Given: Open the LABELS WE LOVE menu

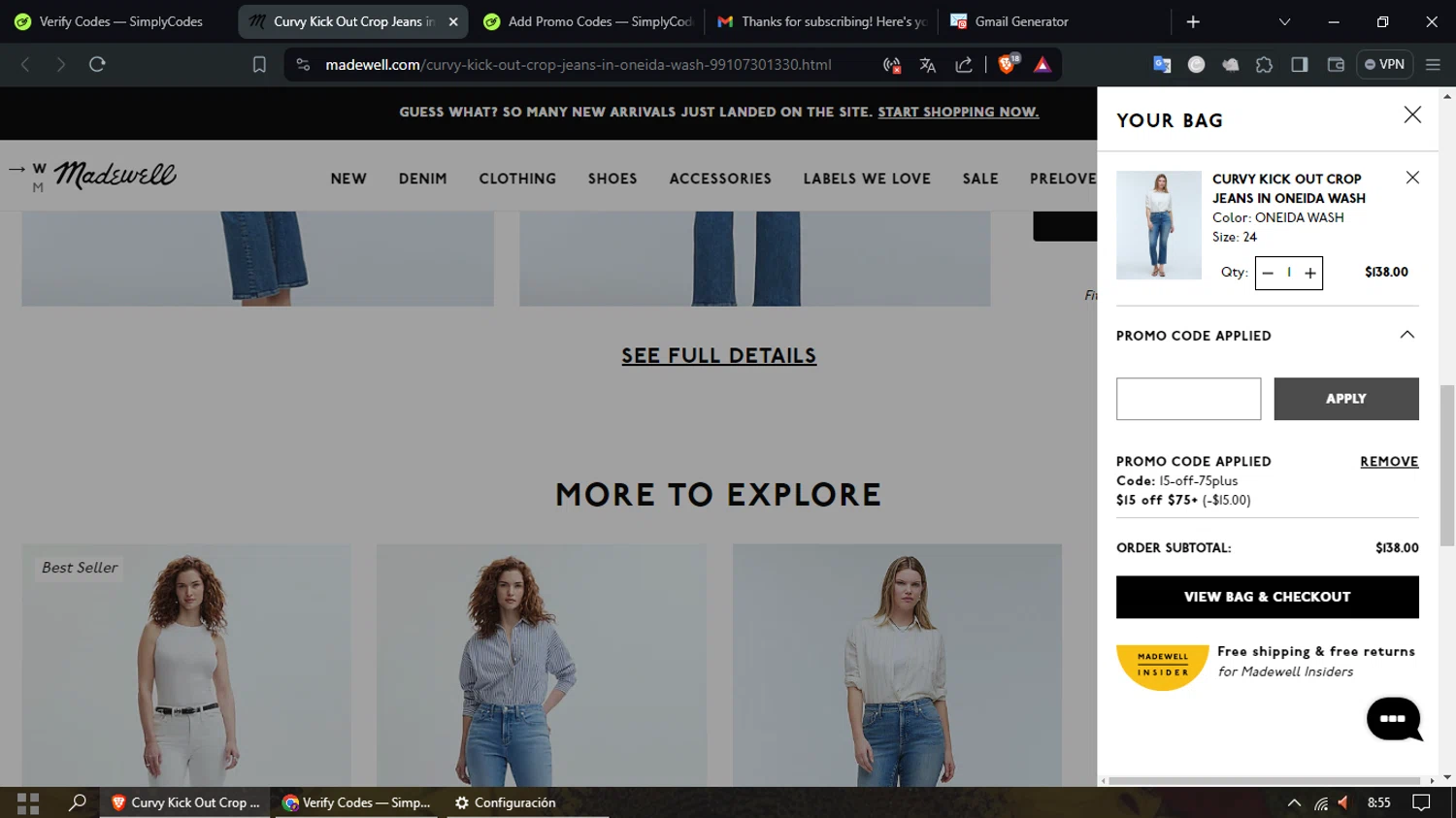Looking at the screenshot, I should (x=867, y=179).
